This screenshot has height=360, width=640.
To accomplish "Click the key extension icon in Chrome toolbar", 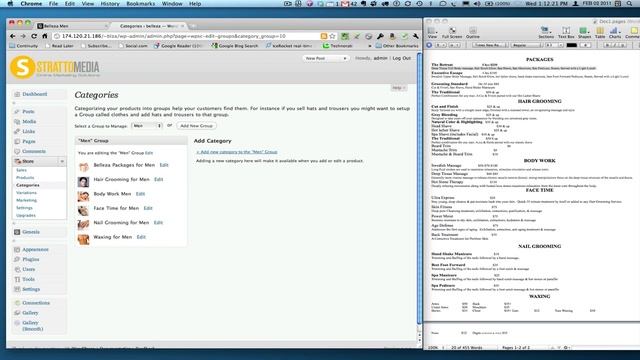I will 380,36.
